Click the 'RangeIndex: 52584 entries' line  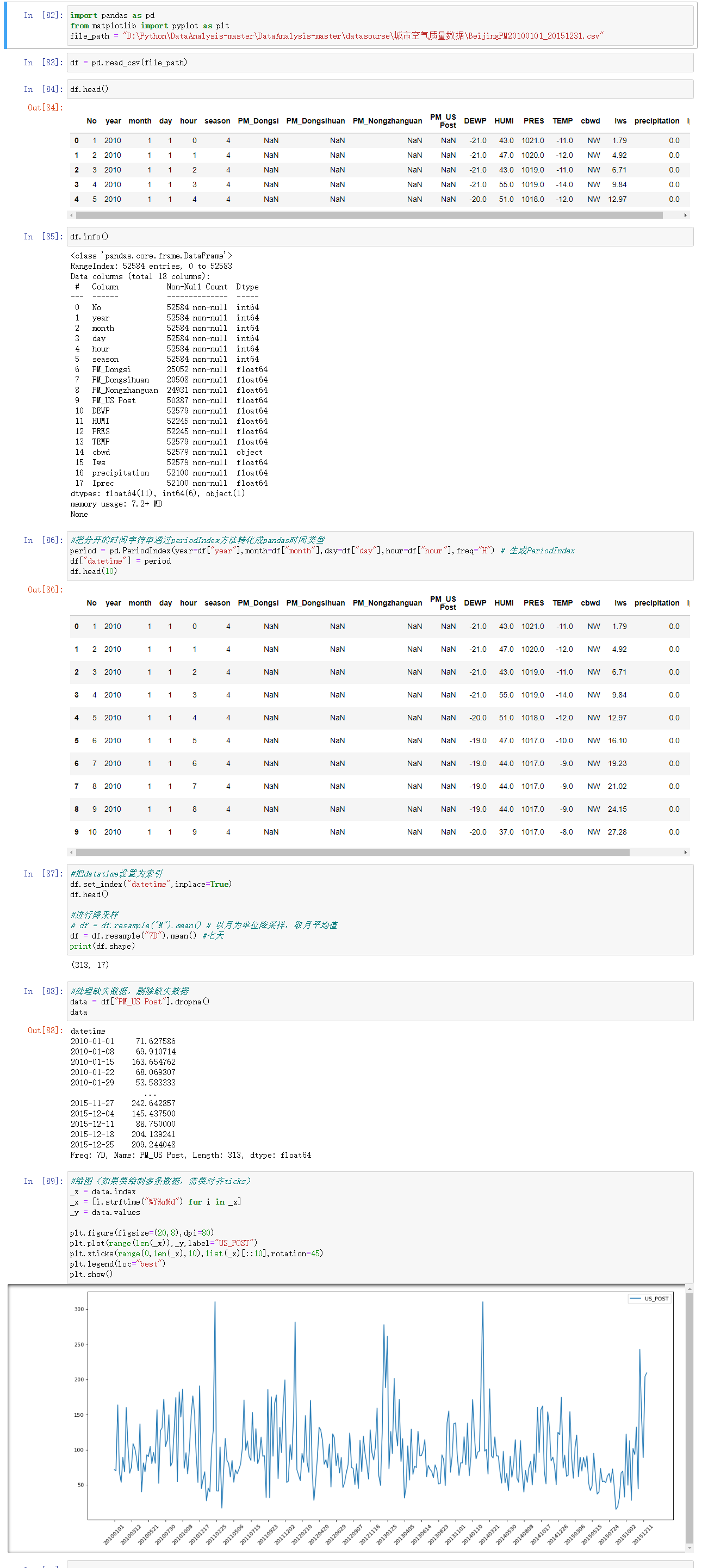click(x=152, y=267)
